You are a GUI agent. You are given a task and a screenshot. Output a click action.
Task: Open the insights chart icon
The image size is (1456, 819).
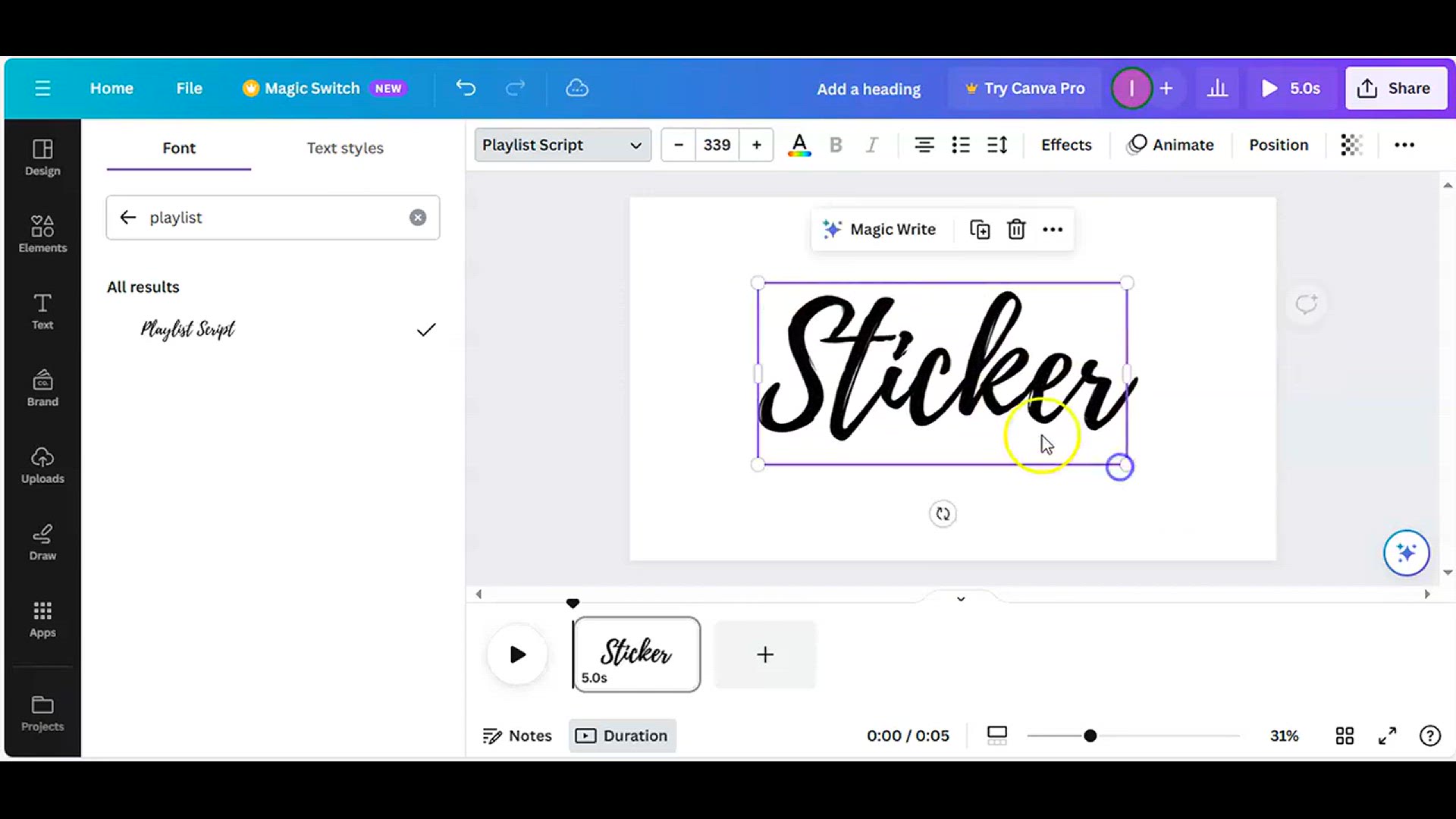[1217, 89]
